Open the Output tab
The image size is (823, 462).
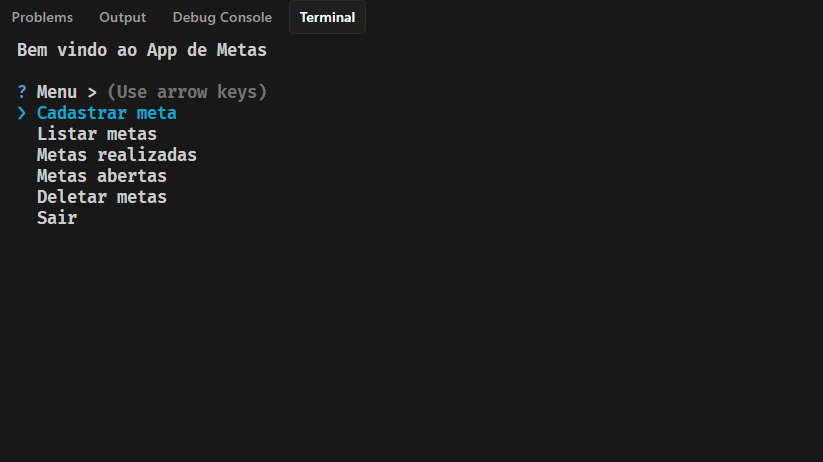click(x=122, y=17)
